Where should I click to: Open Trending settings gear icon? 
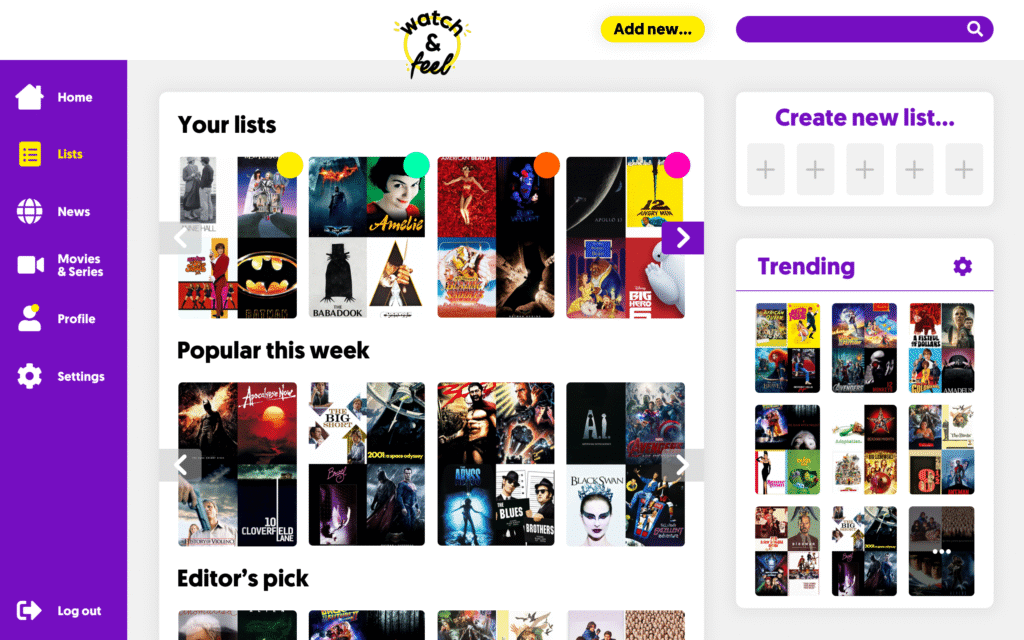(963, 266)
